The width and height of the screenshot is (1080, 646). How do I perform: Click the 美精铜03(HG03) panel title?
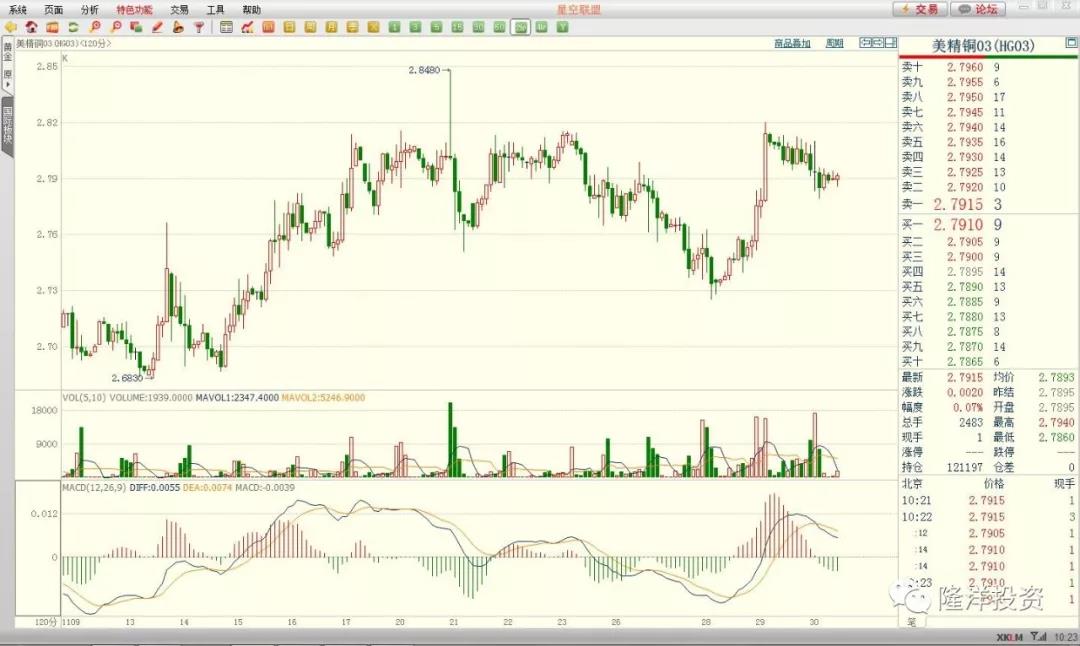pyautogui.click(x=983, y=46)
